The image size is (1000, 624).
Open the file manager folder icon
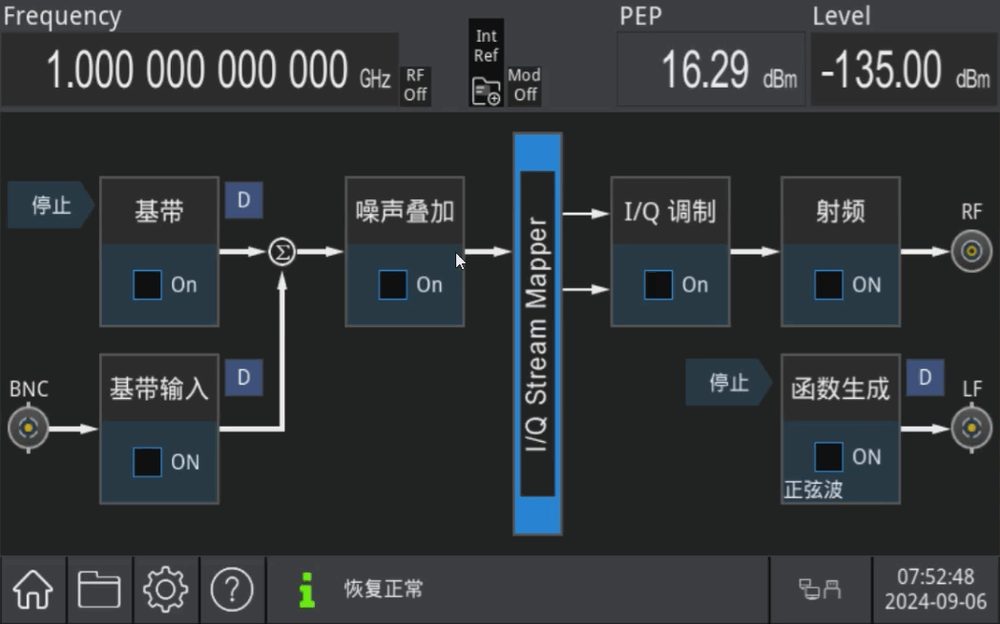point(99,589)
